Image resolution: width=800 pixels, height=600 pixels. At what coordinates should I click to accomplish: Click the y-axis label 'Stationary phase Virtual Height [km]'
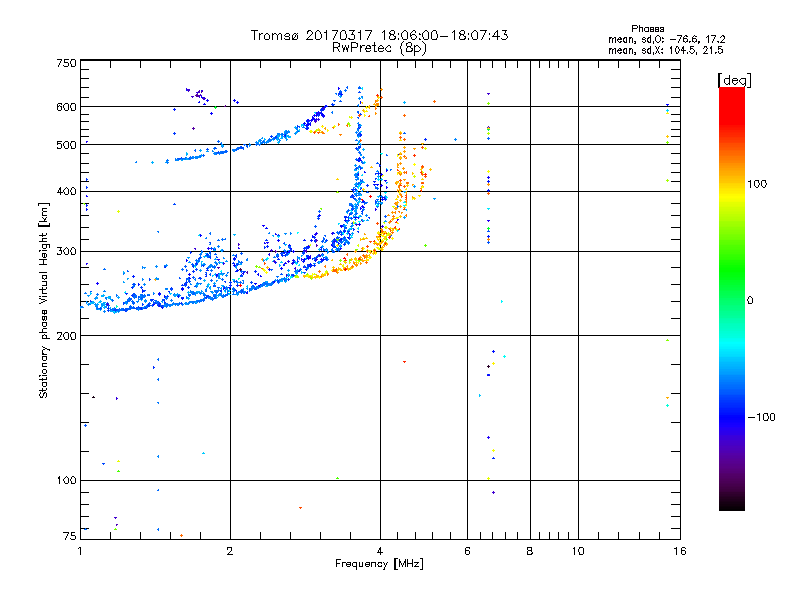click(x=43, y=300)
